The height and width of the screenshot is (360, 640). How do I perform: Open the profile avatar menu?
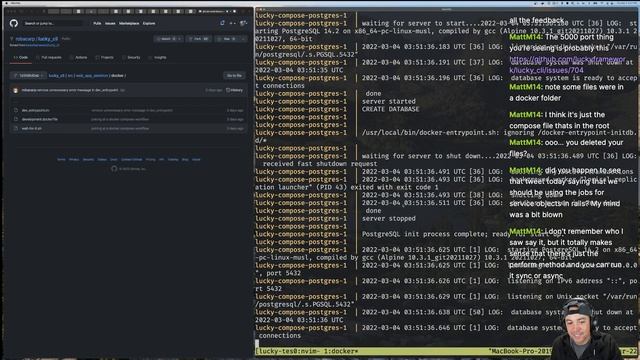pyautogui.click(x=244, y=23)
